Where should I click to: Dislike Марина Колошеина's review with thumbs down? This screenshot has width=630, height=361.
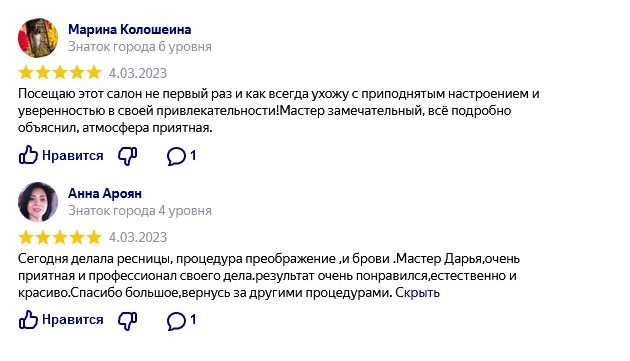pos(127,156)
